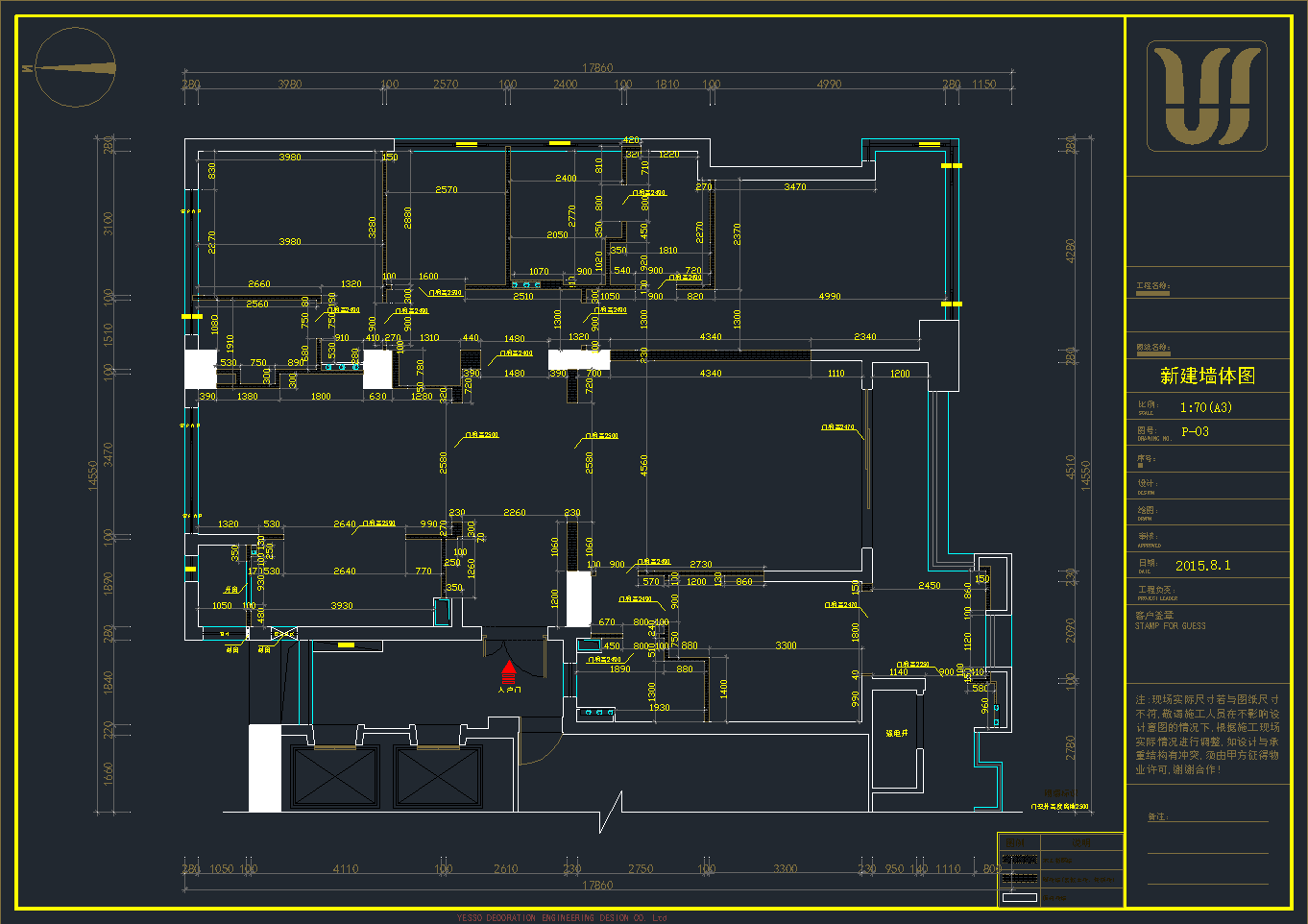
Task: Click the dimension 1600
Action: click(x=428, y=277)
